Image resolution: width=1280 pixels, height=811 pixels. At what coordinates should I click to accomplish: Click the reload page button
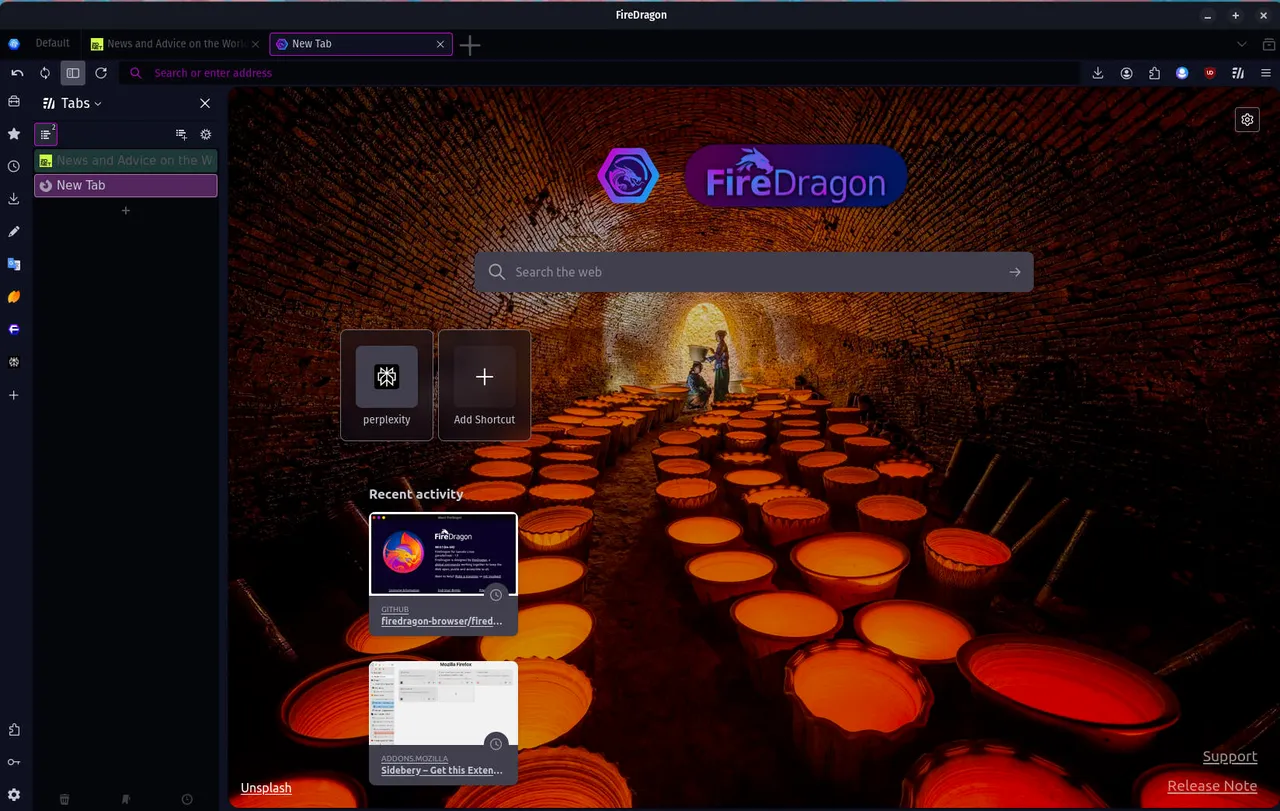[x=101, y=73]
